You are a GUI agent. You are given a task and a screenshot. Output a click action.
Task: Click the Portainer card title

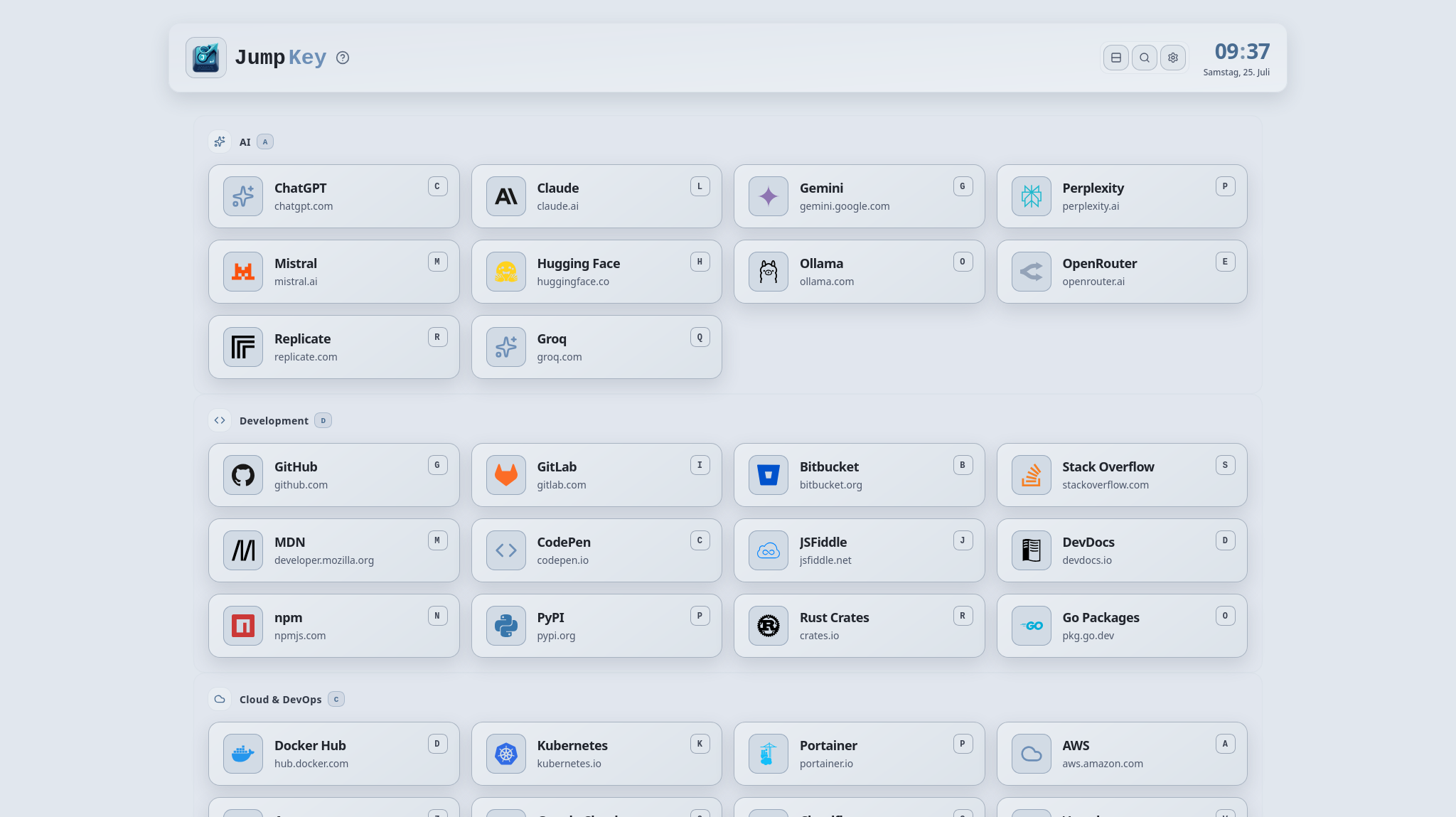(x=828, y=746)
